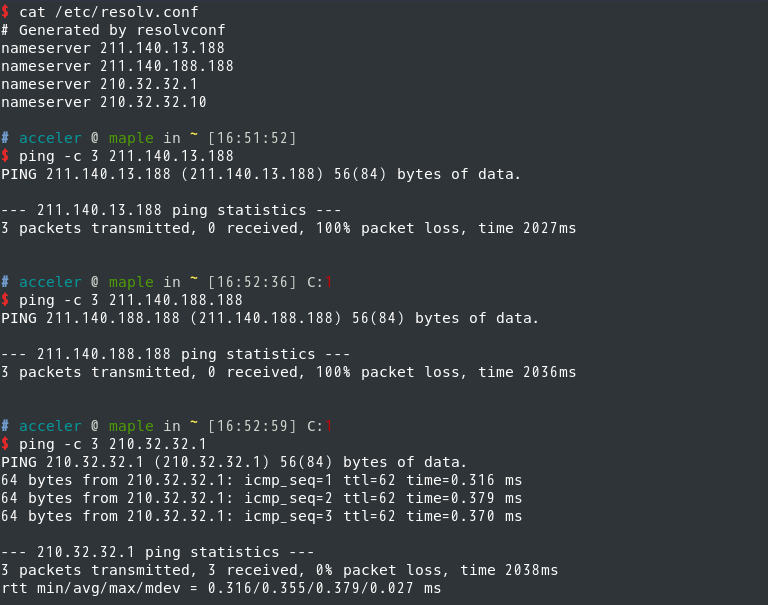The height and width of the screenshot is (605, 768).
Task: Click the red exit code after [16:52:59]
Action: (329, 426)
